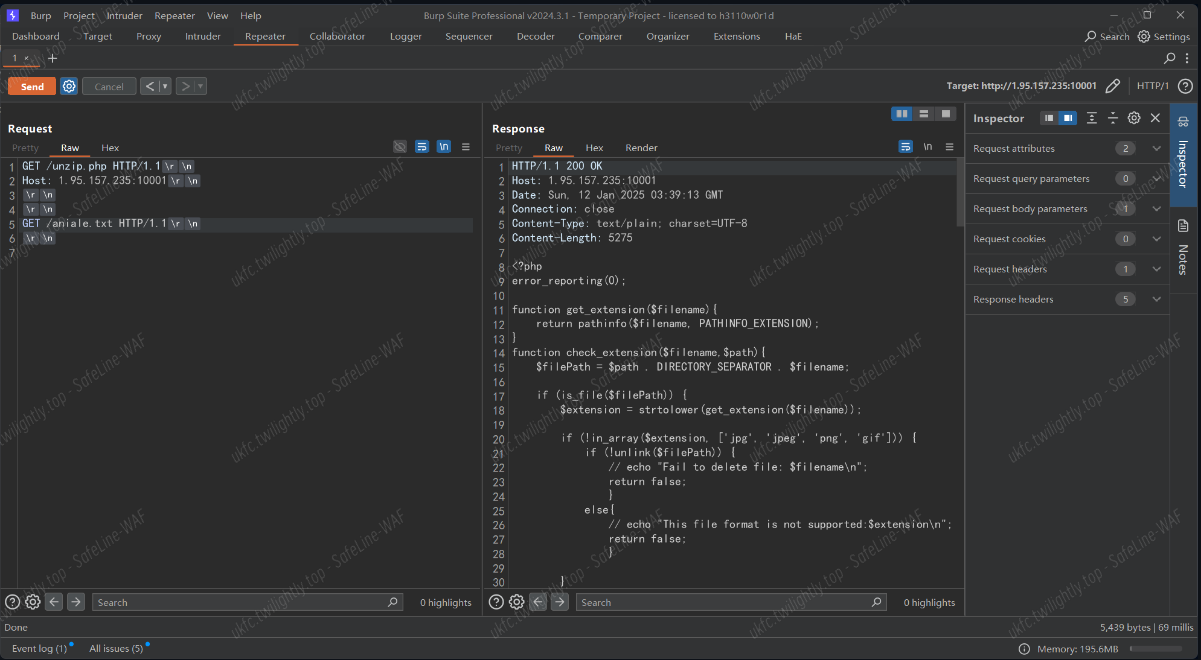This screenshot has height=660, width=1201.
Task: Open the Notes side panel
Action: (x=1183, y=248)
